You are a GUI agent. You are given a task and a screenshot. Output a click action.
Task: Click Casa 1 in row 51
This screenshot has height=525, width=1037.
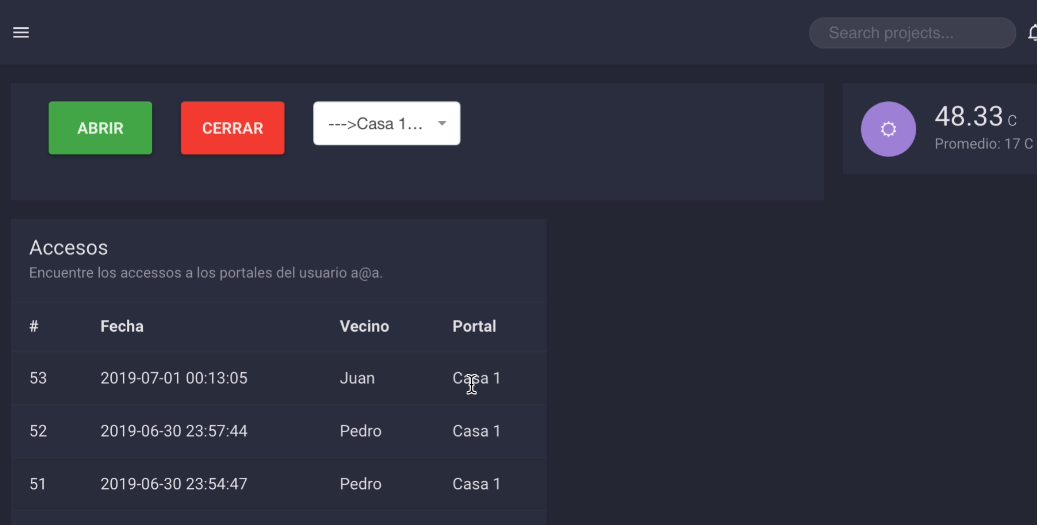point(476,484)
